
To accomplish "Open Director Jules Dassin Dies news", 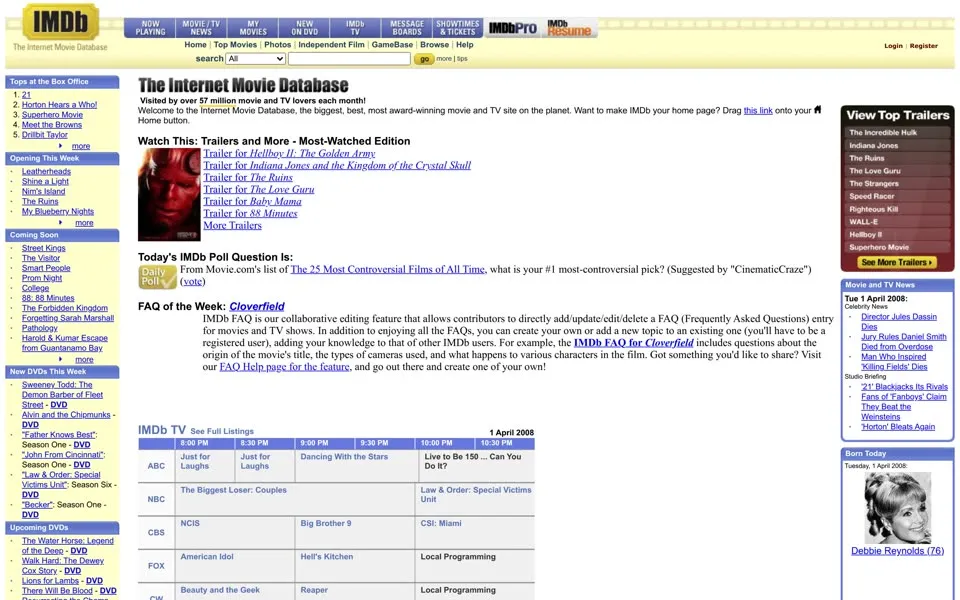I will pos(899,321).
